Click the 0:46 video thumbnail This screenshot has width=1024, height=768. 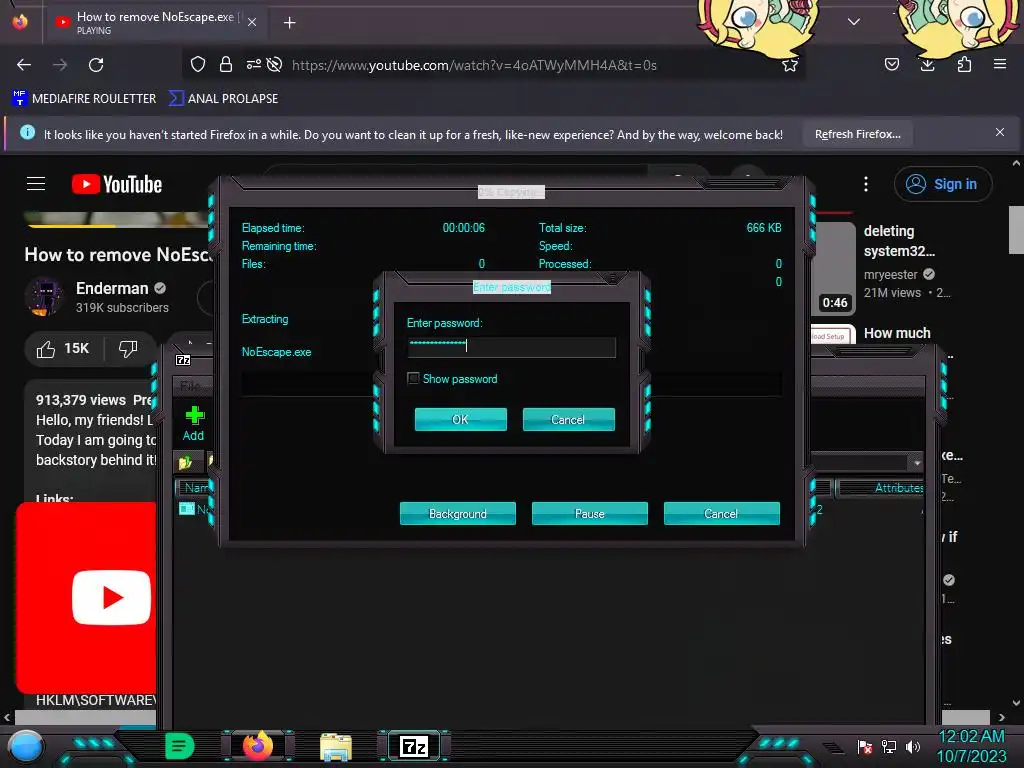(833, 268)
